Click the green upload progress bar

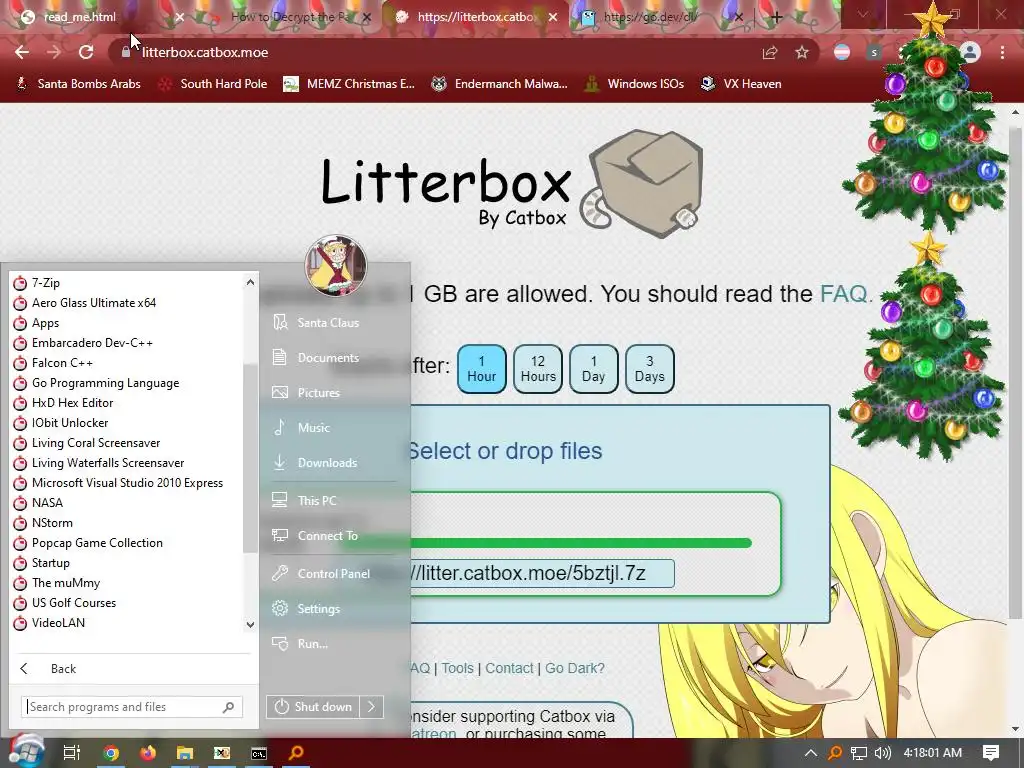pyautogui.click(x=581, y=543)
